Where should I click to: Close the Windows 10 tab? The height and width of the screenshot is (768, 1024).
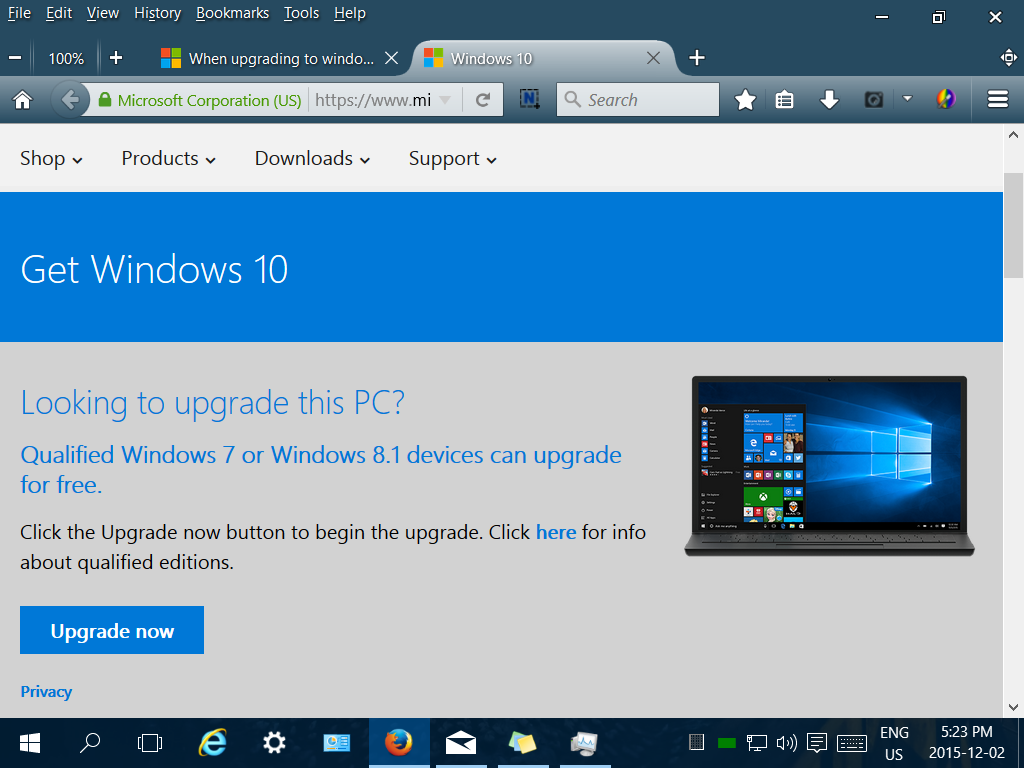[x=653, y=58]
